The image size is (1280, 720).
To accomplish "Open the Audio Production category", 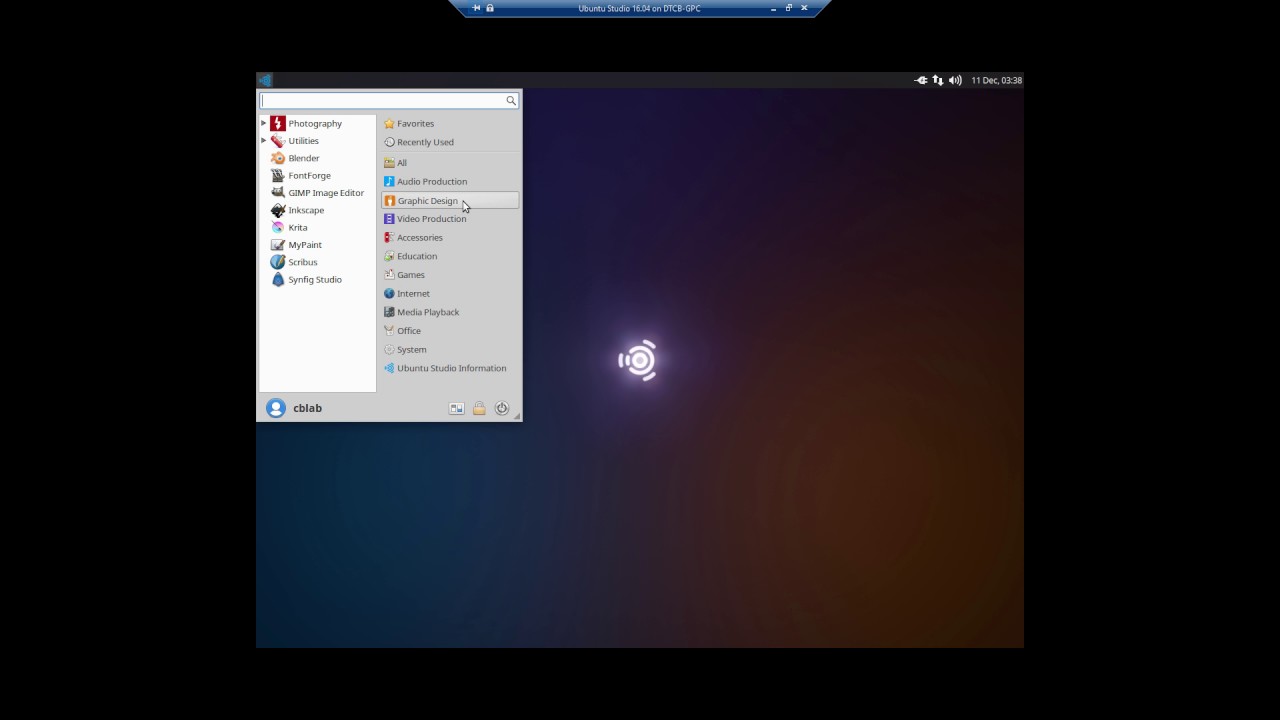I will (450, 181).
